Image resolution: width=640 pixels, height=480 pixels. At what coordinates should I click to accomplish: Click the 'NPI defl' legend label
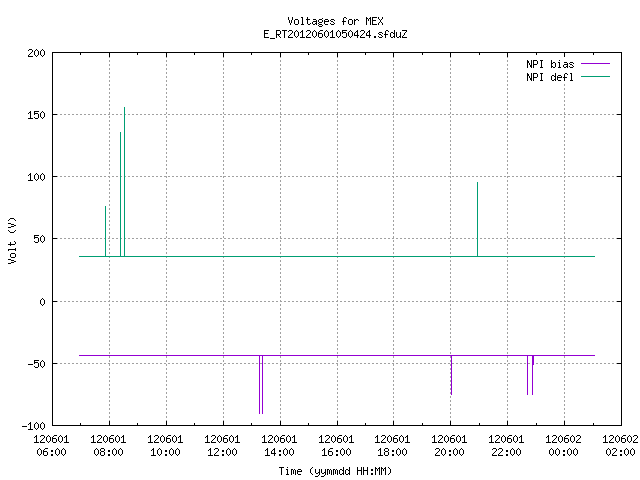pos(550,77)
